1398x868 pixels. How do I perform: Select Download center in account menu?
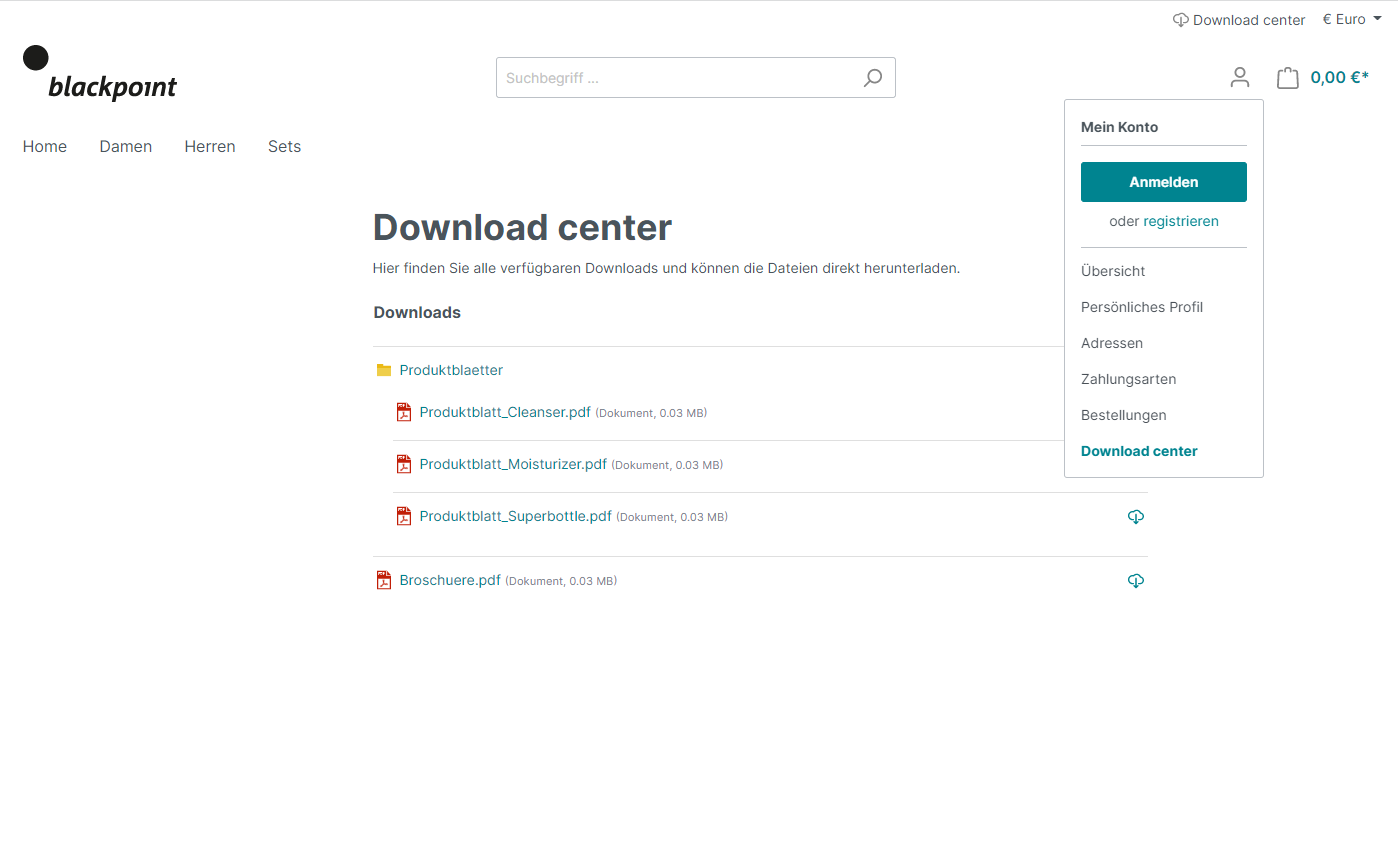click(1139, 451)
